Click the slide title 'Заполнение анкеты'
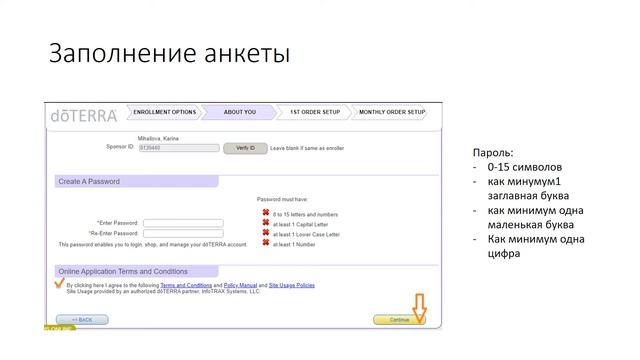Image resolution: width=640 pixels, height=360 pixels. coord(169,53)
